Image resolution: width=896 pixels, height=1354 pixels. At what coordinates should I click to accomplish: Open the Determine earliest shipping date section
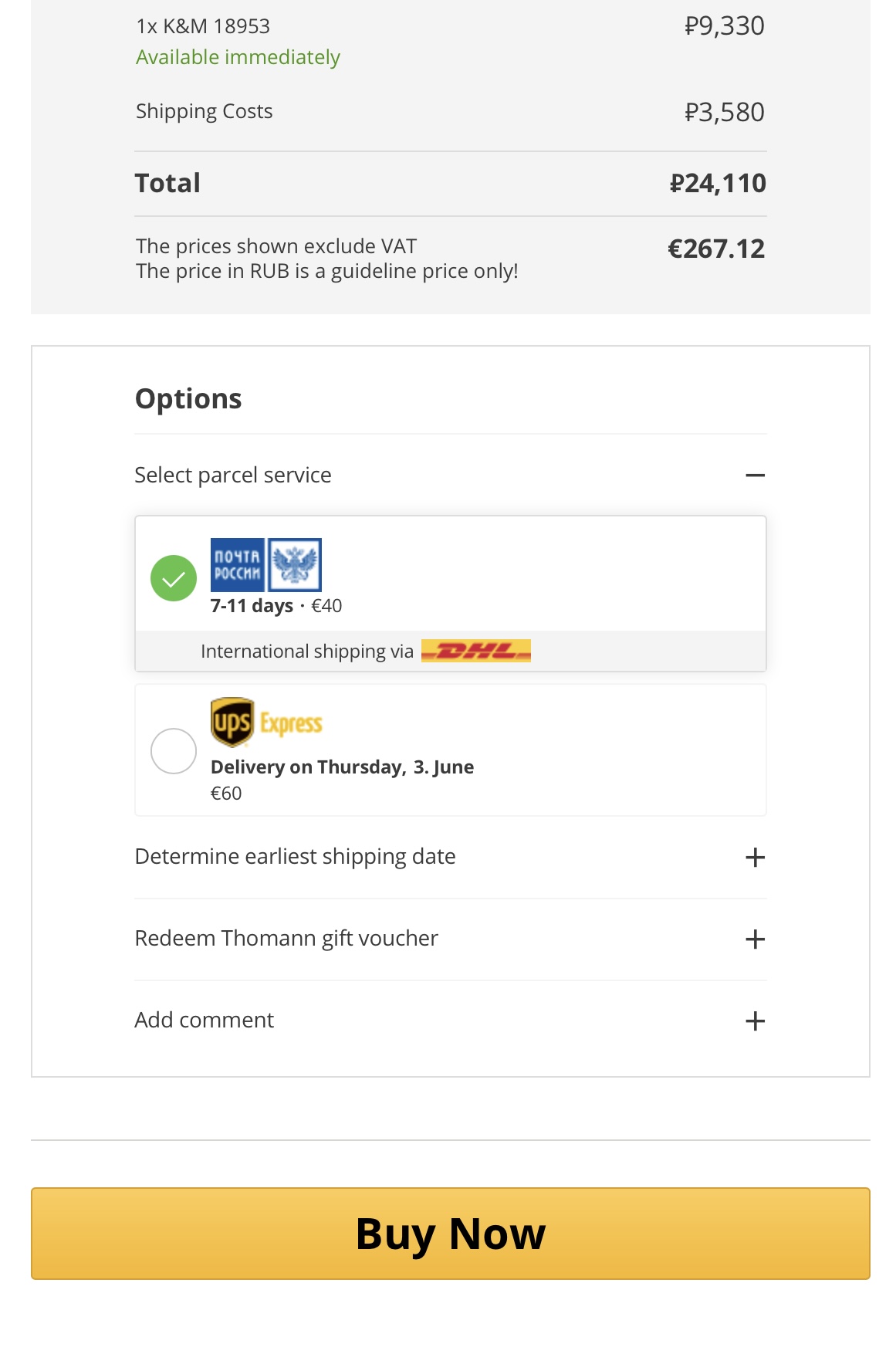295,857
